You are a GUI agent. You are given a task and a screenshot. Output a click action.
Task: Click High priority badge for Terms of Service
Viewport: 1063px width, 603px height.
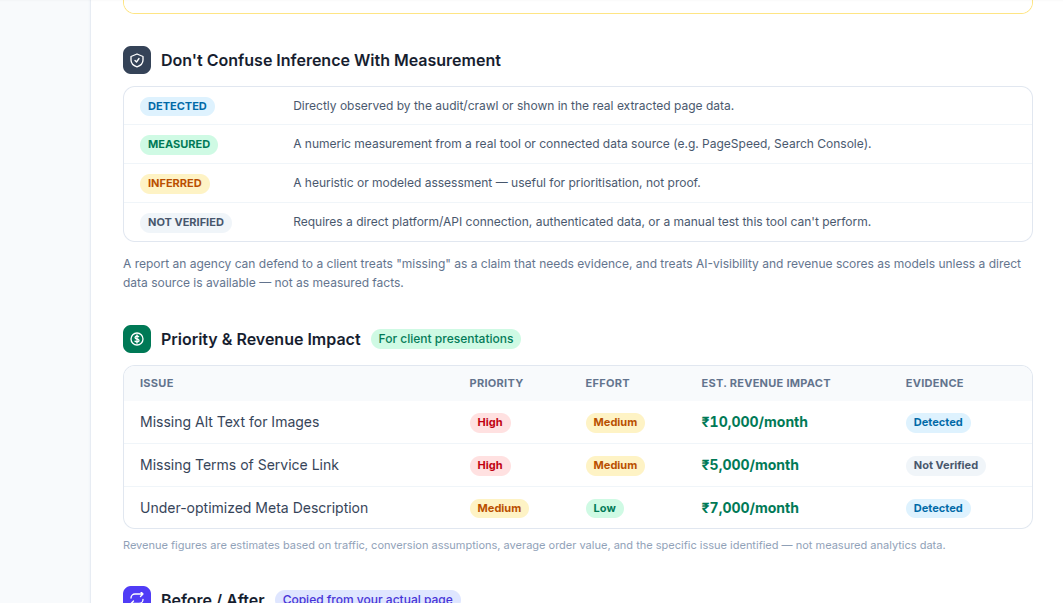489,465
